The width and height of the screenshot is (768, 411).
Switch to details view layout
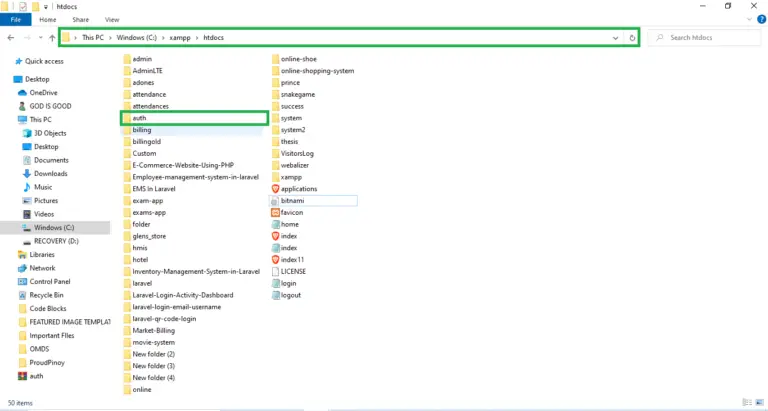[x=745, y=403]
